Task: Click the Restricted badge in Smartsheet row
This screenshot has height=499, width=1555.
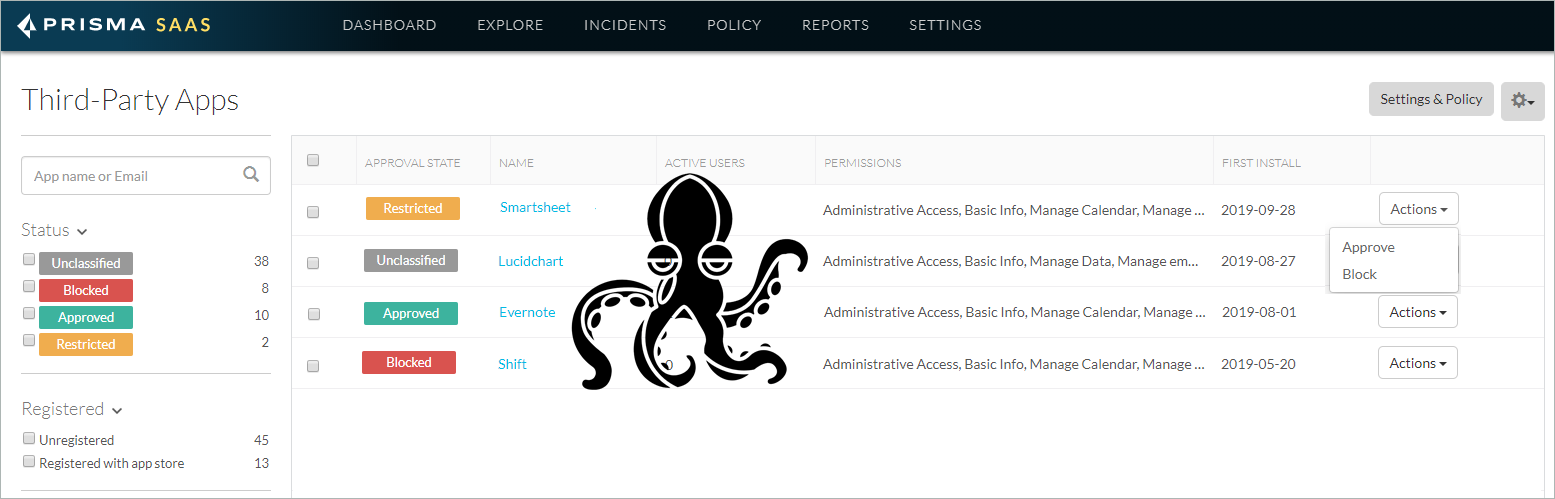Action: pyautogui.click(x=412, y=208)
